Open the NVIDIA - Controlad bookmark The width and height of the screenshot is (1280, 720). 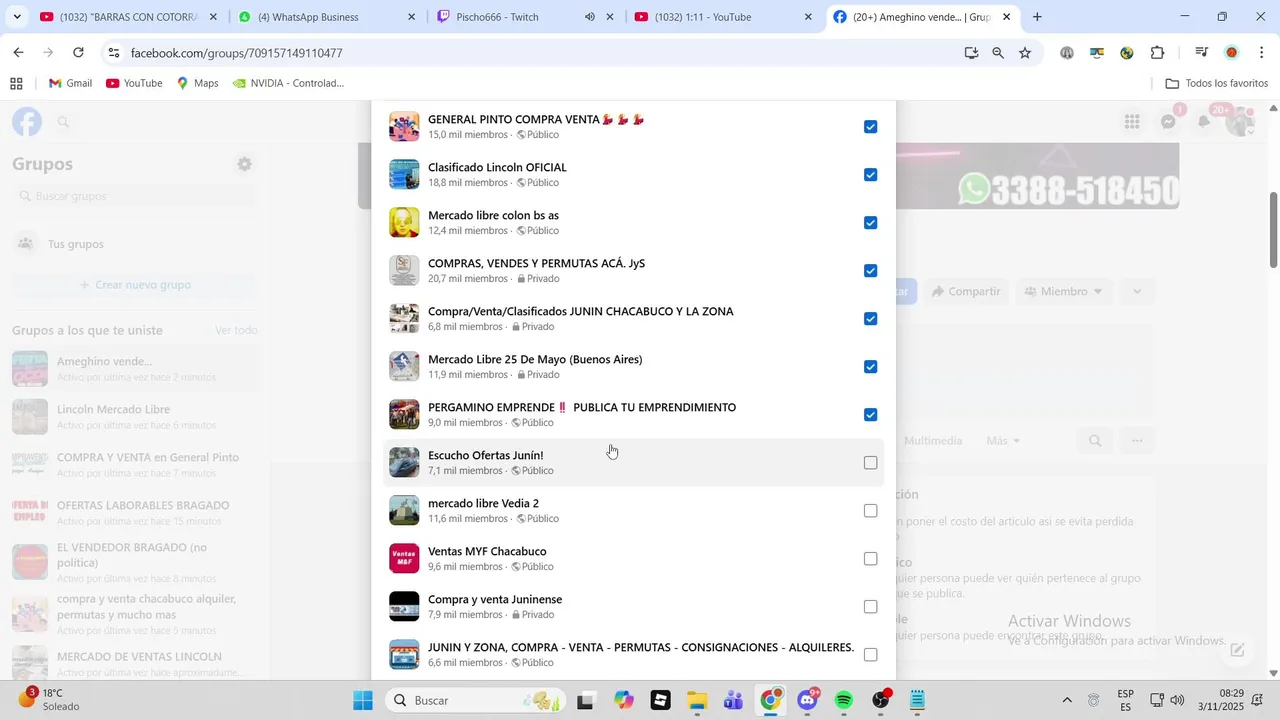click(288, 83)
